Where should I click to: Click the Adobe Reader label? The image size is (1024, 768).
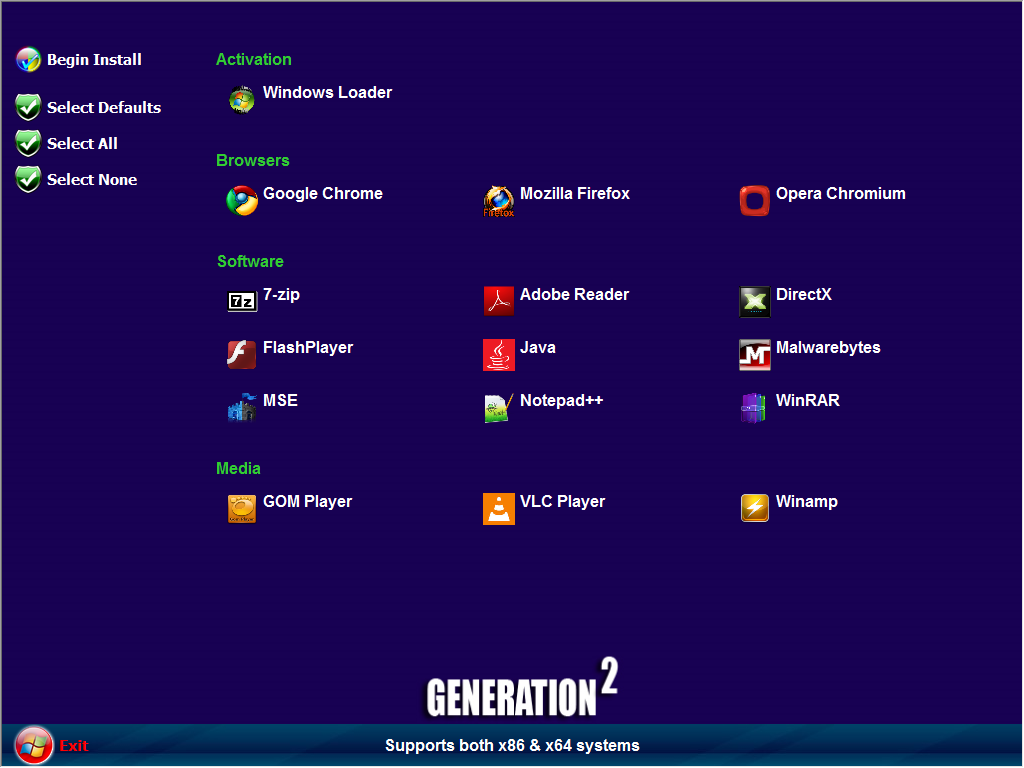coord(574,295)
